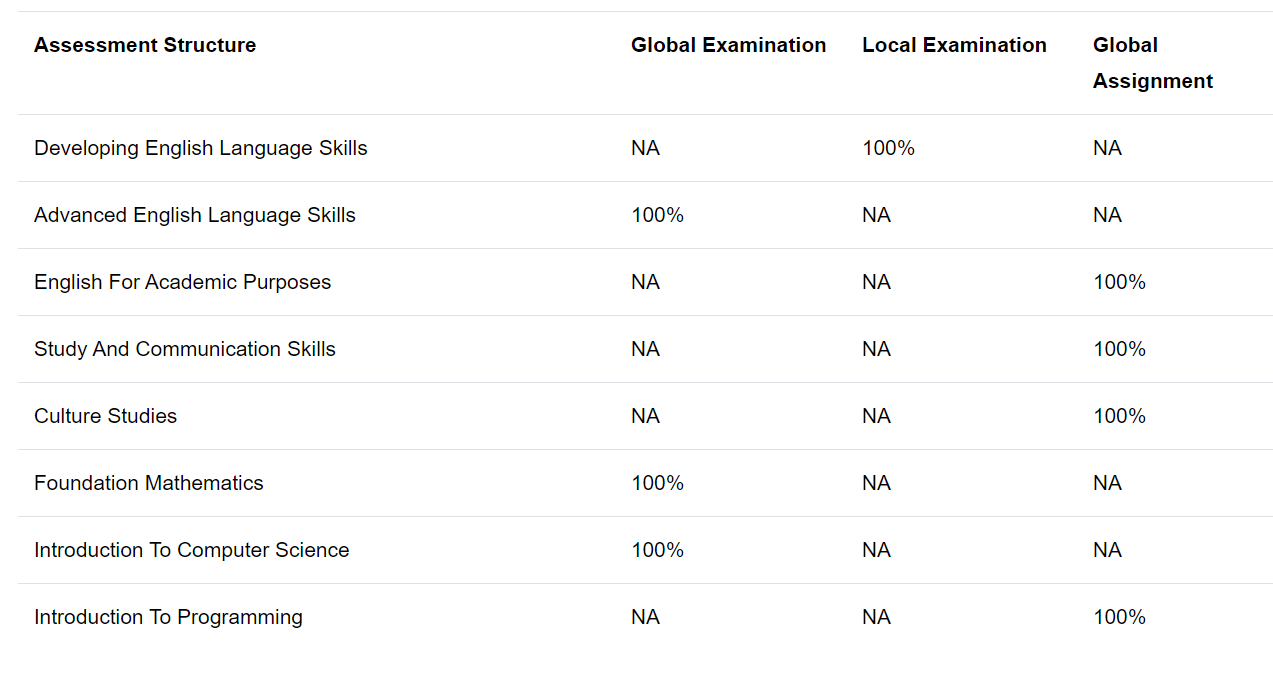Screen dimensions: 1273x675
Task: Select the Global Examination column header
Action: click(728, 45)
